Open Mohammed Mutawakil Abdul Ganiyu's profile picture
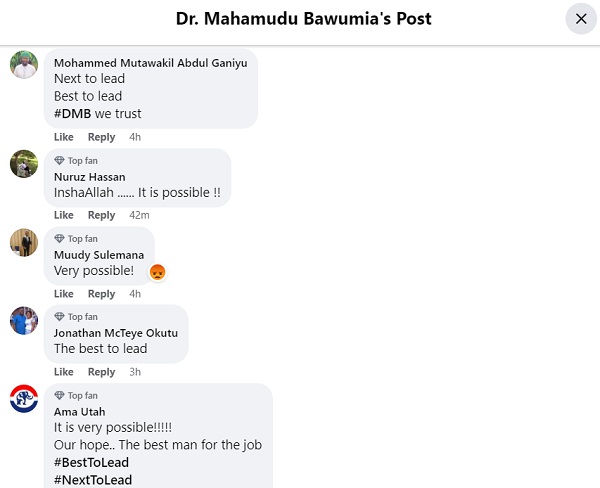This screenshot has height=488, width=600. (24, 64)
